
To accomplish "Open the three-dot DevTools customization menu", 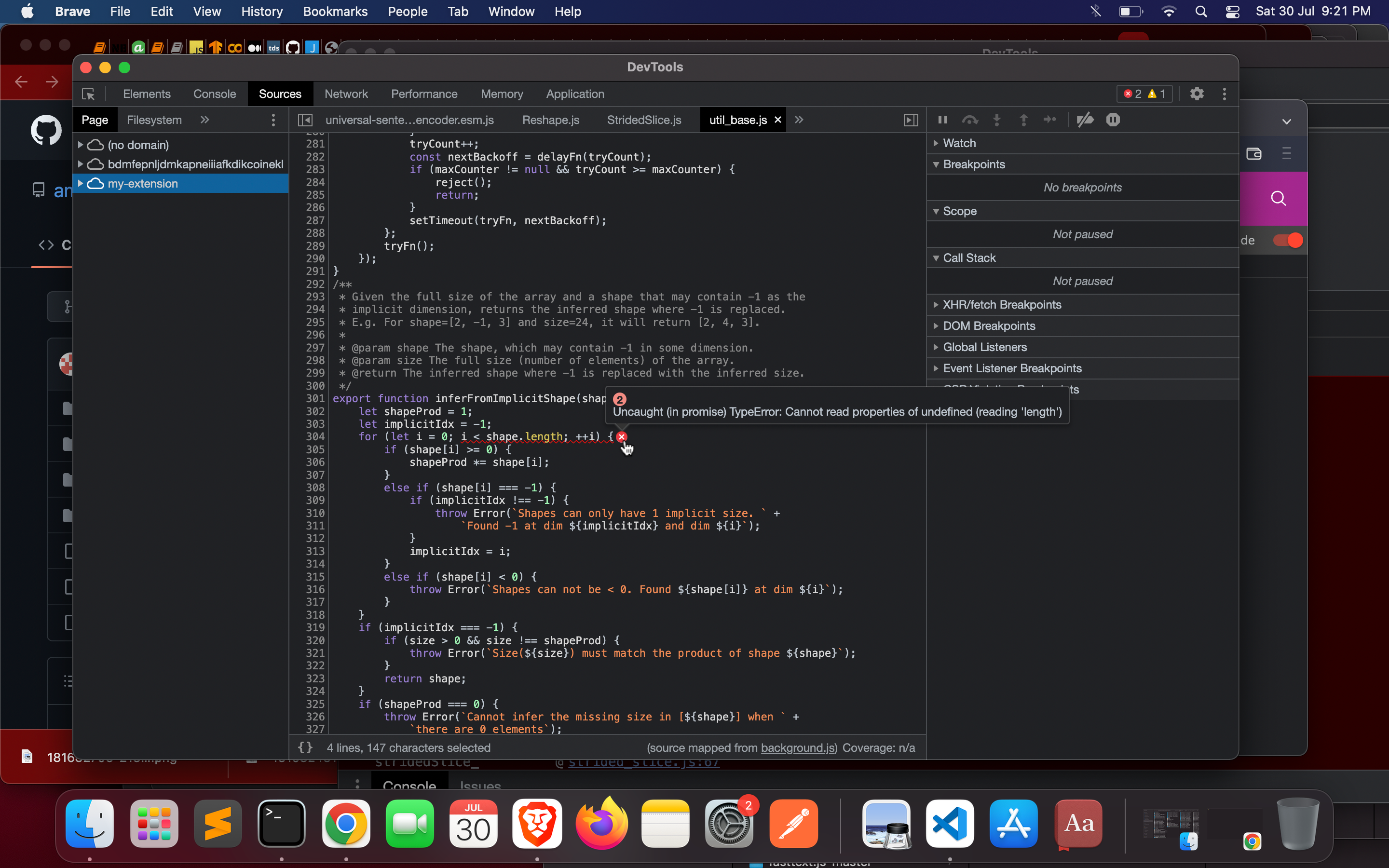I will [x=1223, y=94].
